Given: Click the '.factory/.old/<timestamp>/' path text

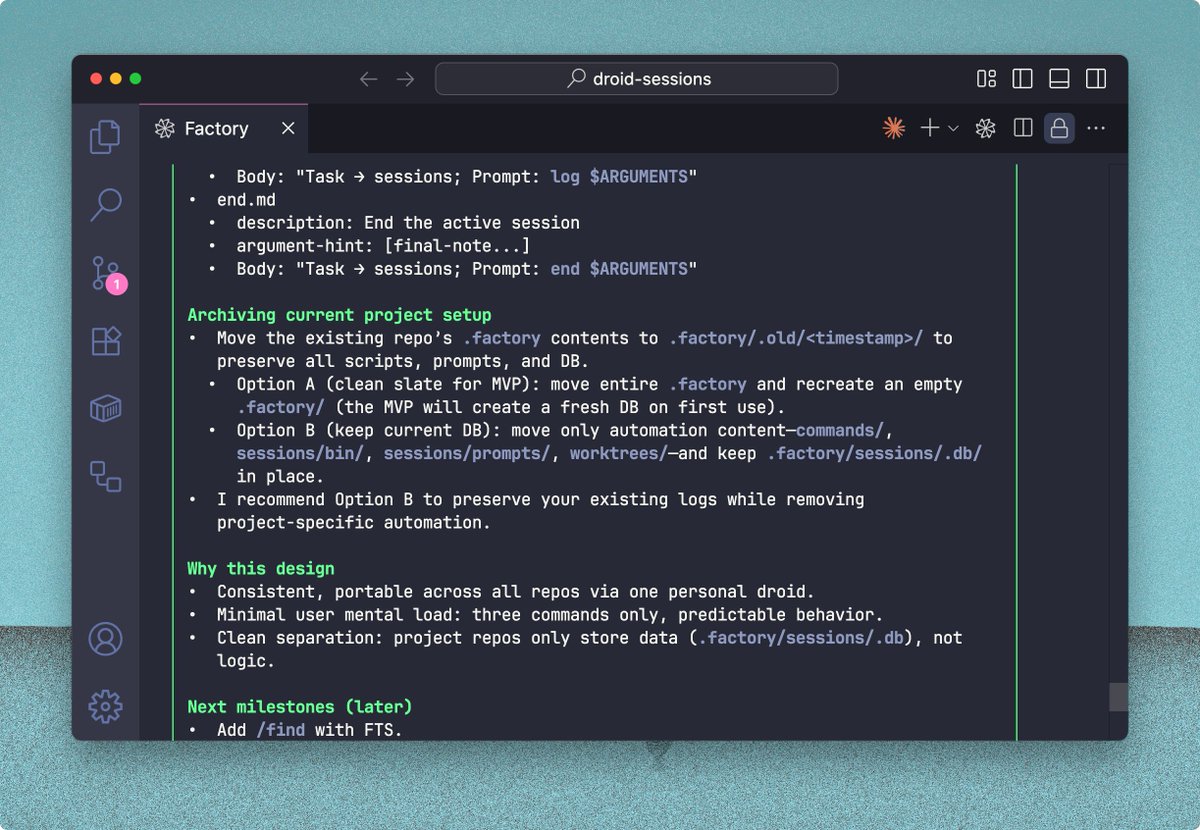Looking at the screenshot, I should [797, 338].
